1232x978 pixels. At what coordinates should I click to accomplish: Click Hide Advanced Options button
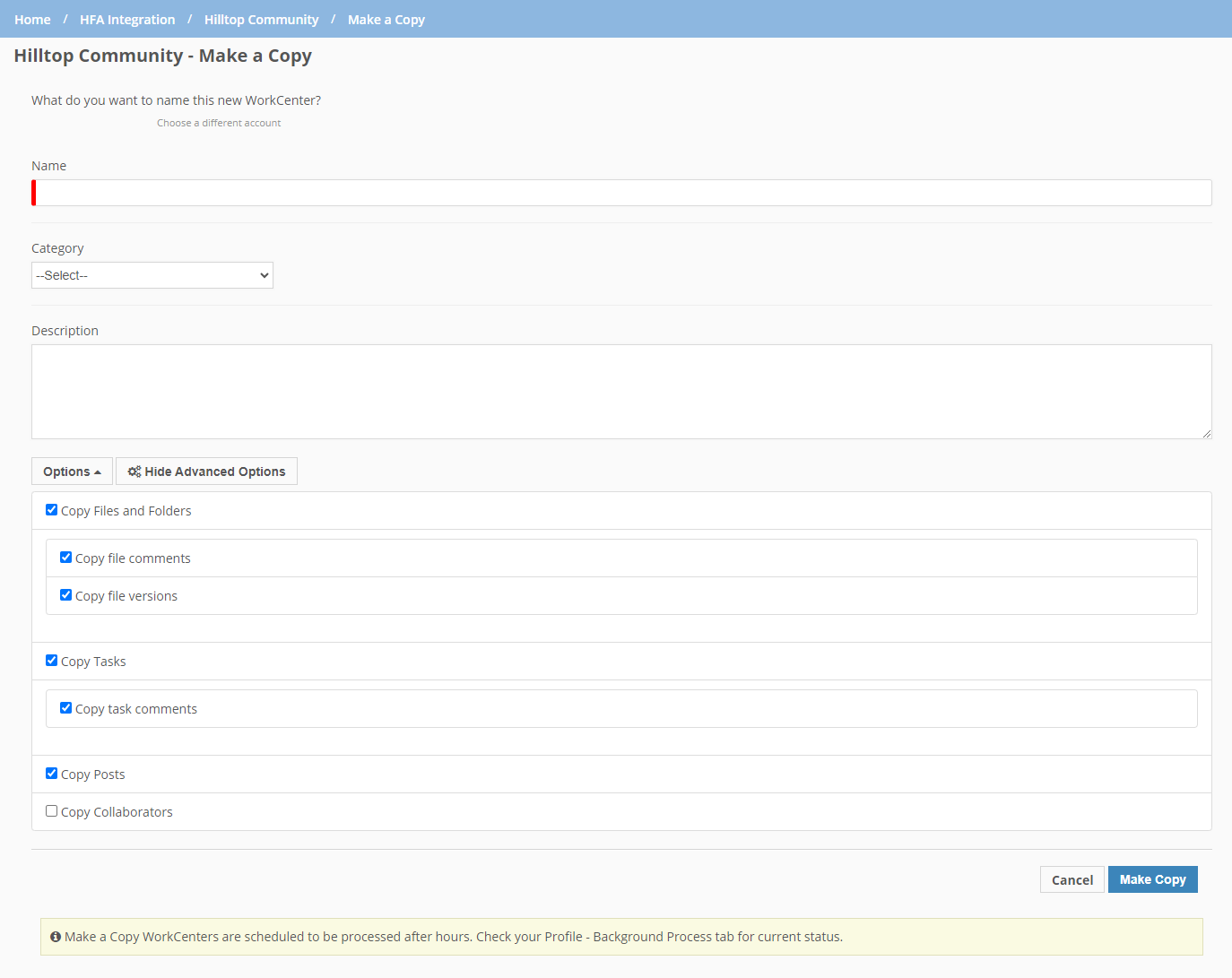click(x=206, y=472)
